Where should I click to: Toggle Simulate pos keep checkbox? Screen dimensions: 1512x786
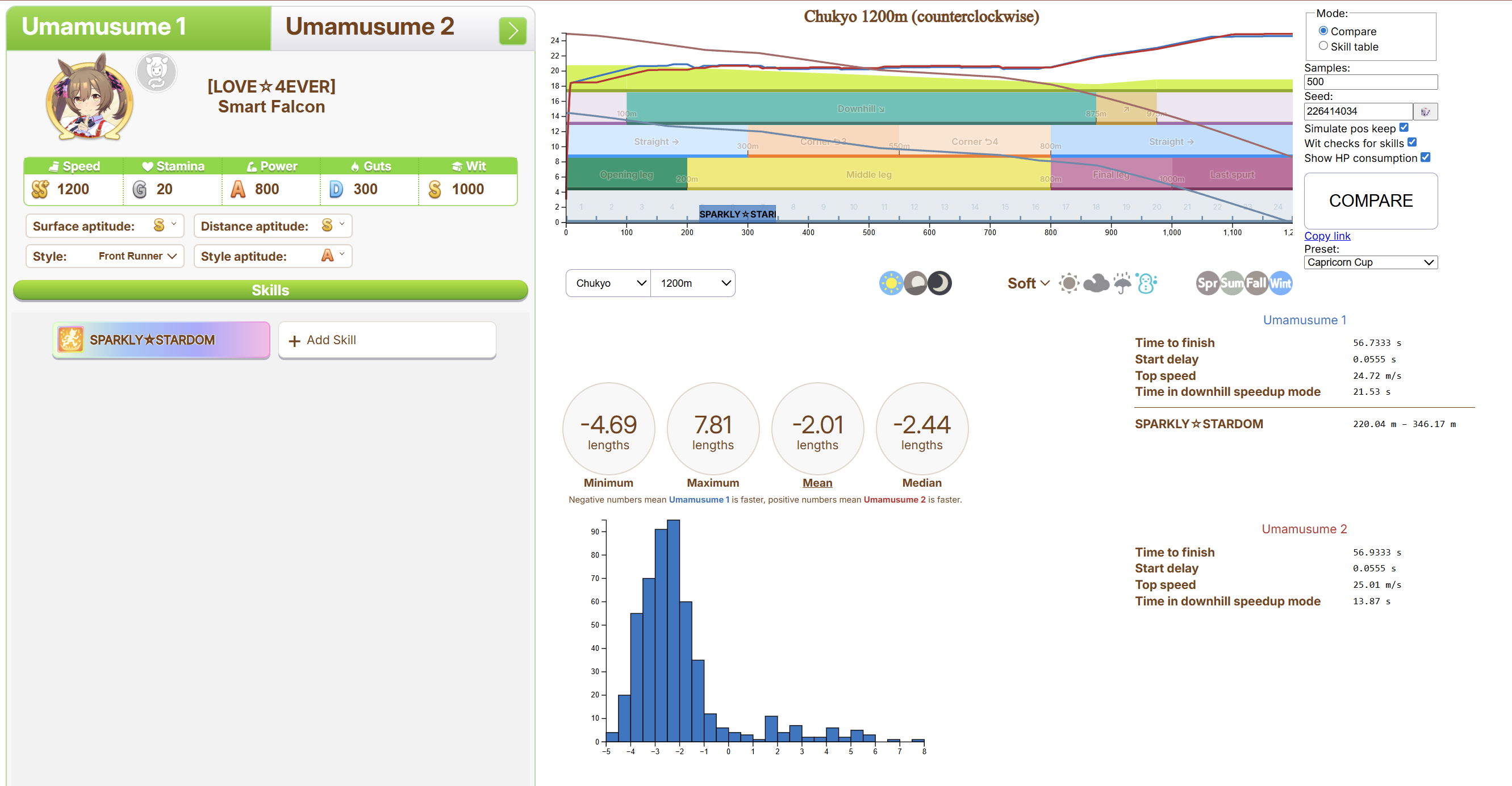[x=1404, y=127]
